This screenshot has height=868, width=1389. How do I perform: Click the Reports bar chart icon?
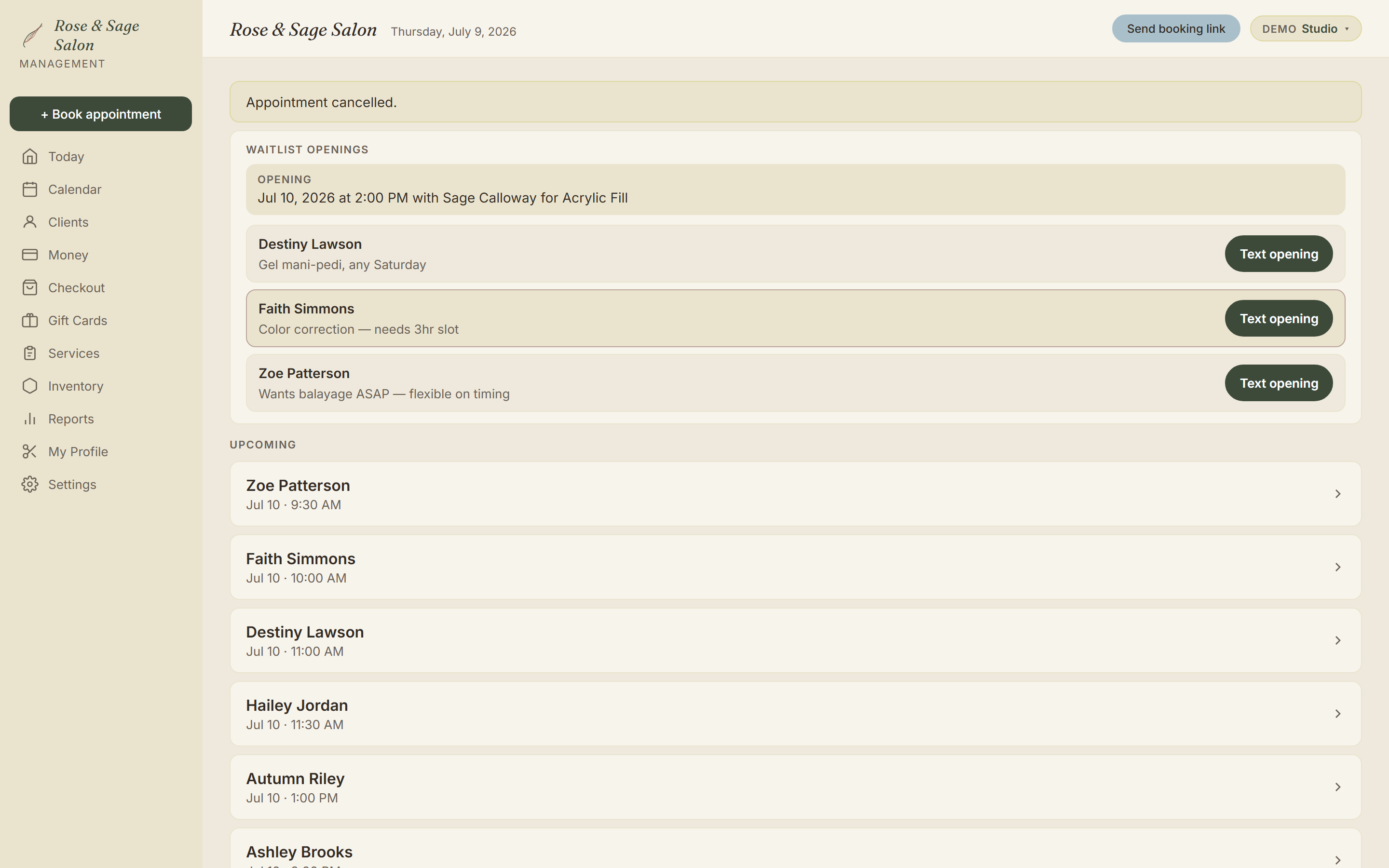[30, 419]
